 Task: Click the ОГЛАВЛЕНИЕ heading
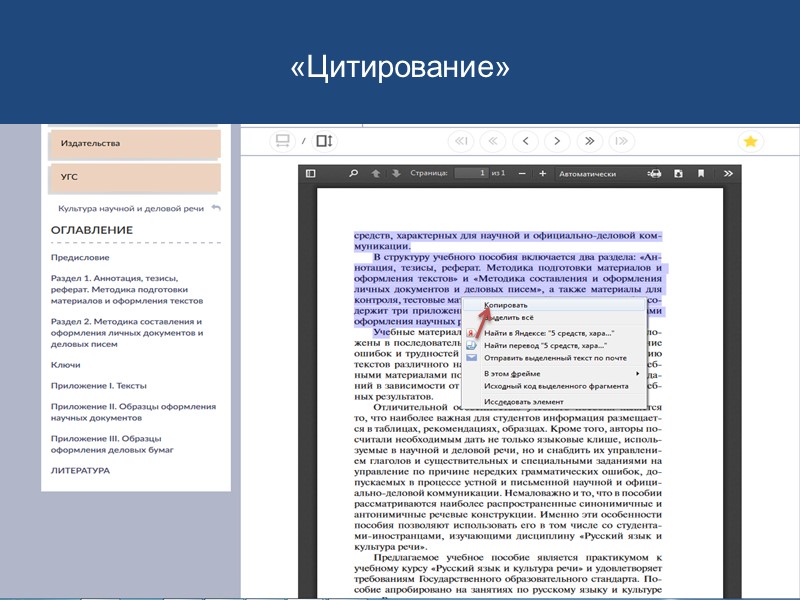pos(92,230)
